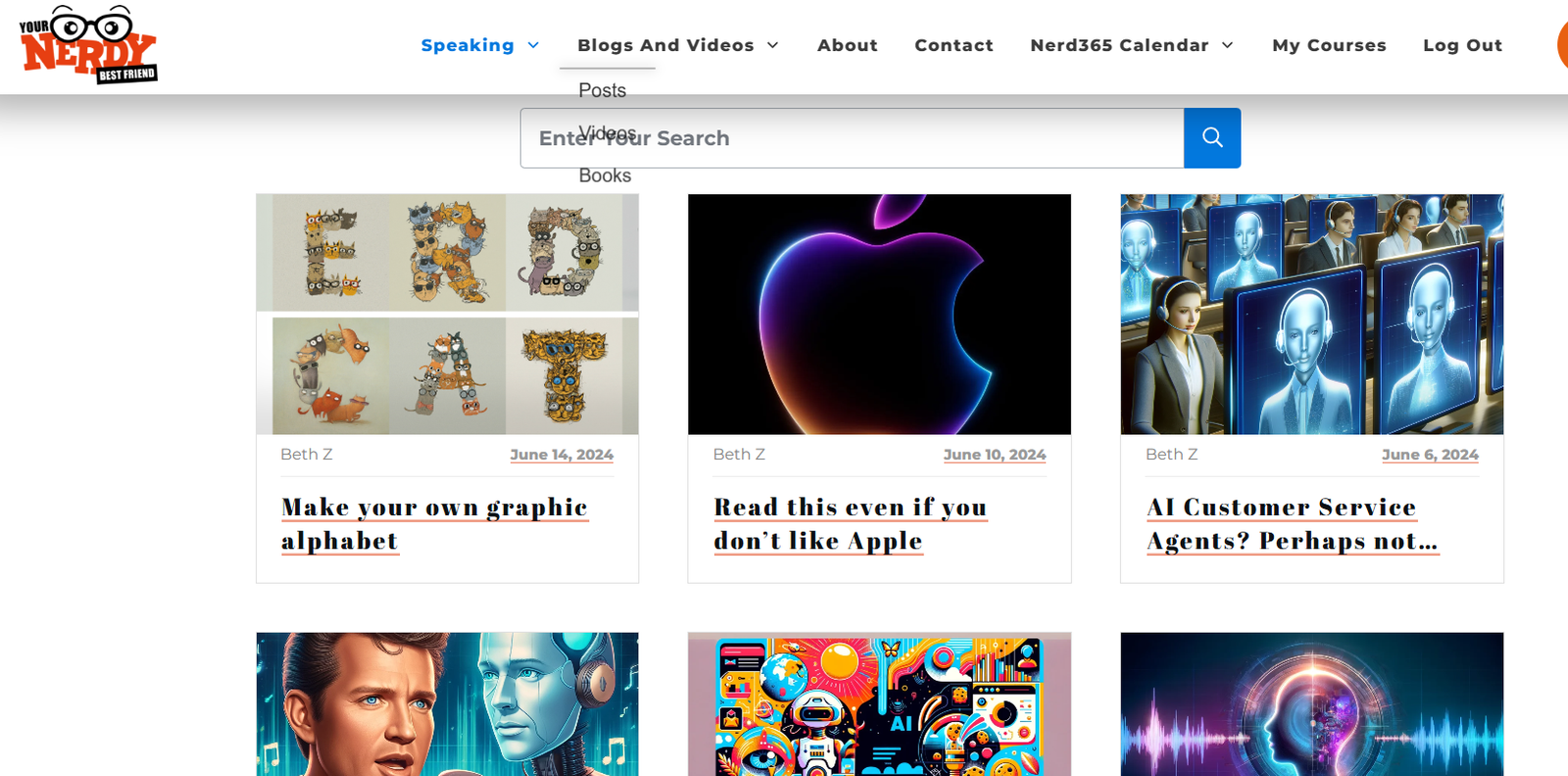Click the Your Nerdy Best Friend logo
Screen dimensions: 1568x776
tap(88, 44)
